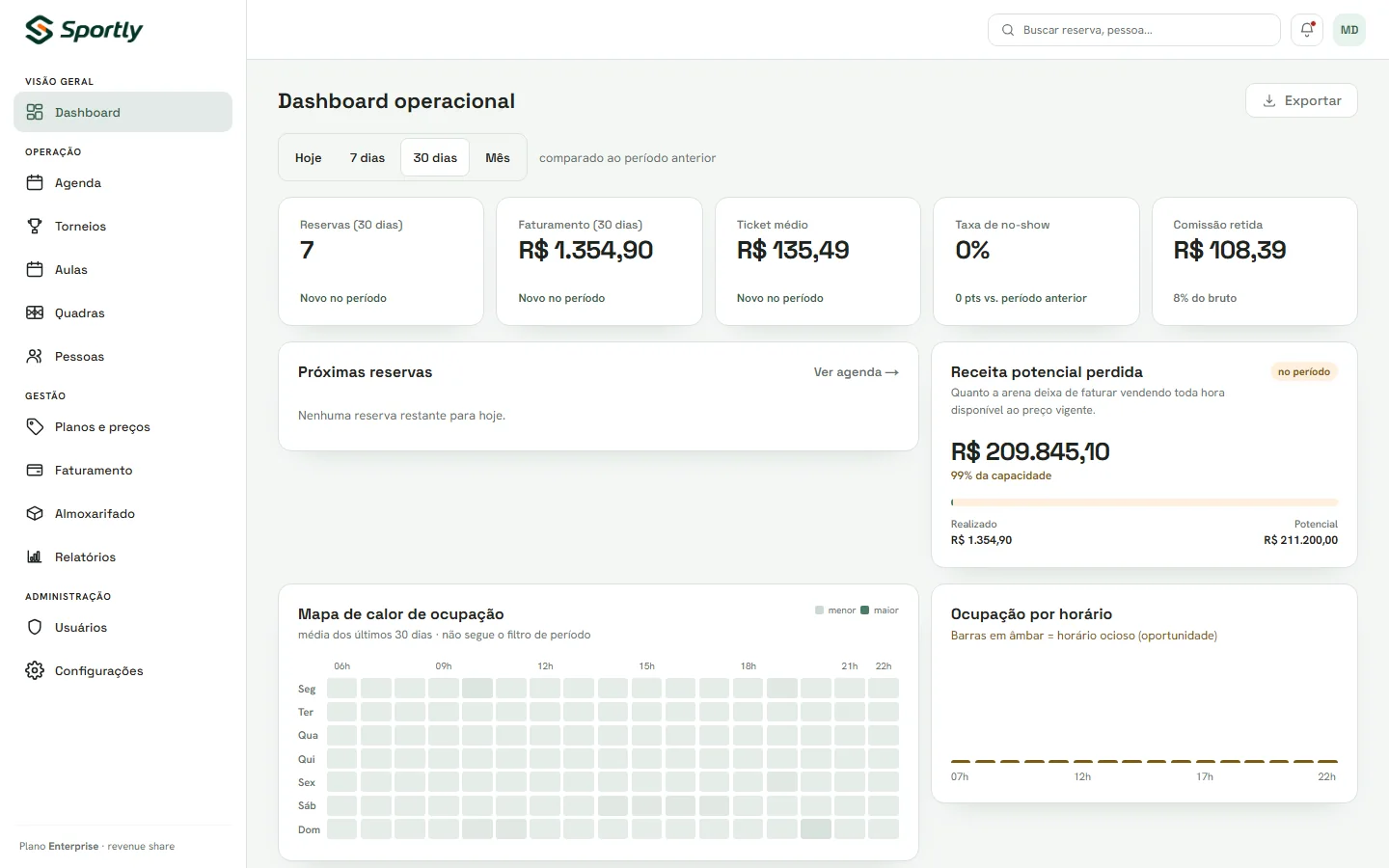Click the Aulas calendar icon
Viewport: 1389px width, 868px height.
(35, 269)
